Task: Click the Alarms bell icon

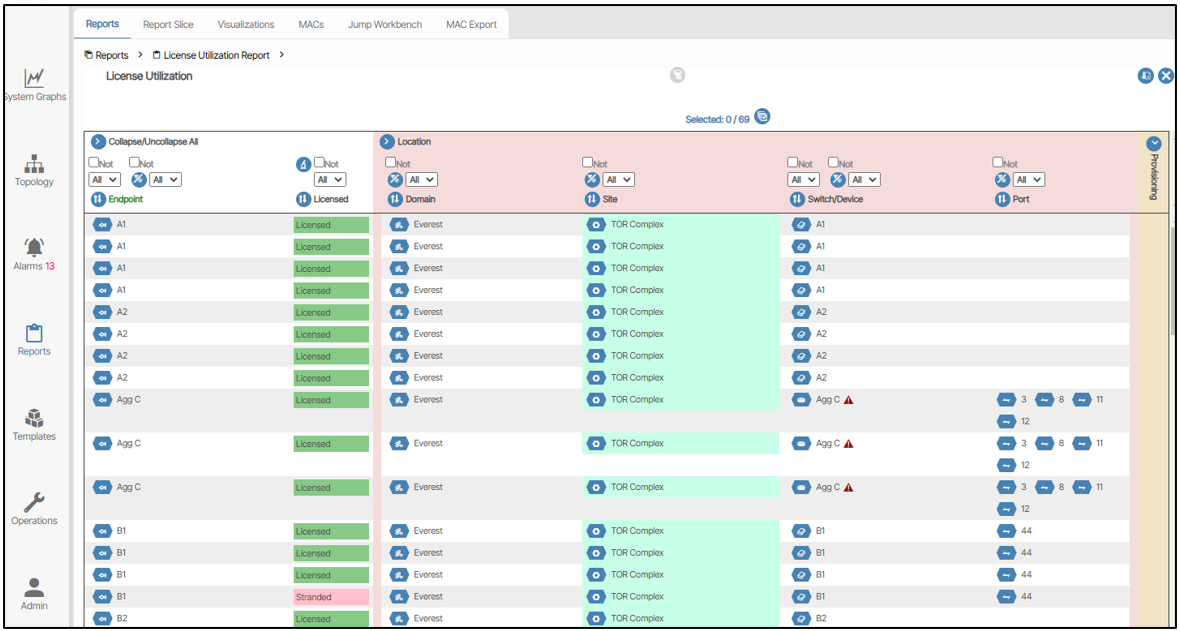Action: click(34, 248)
